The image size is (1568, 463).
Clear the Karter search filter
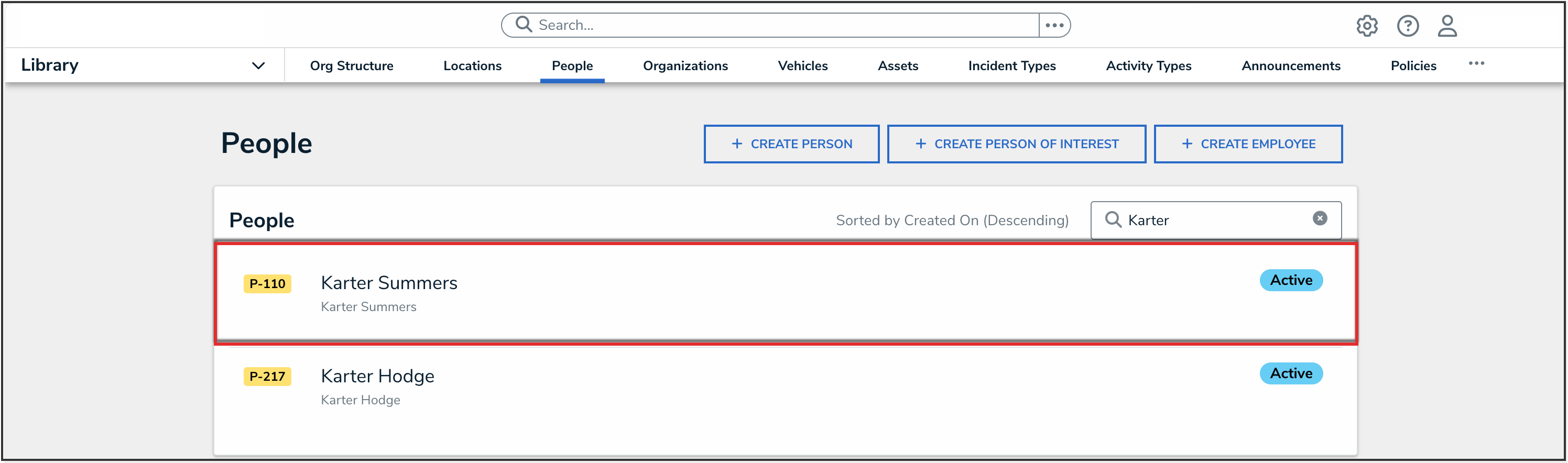pos(1320,218)
